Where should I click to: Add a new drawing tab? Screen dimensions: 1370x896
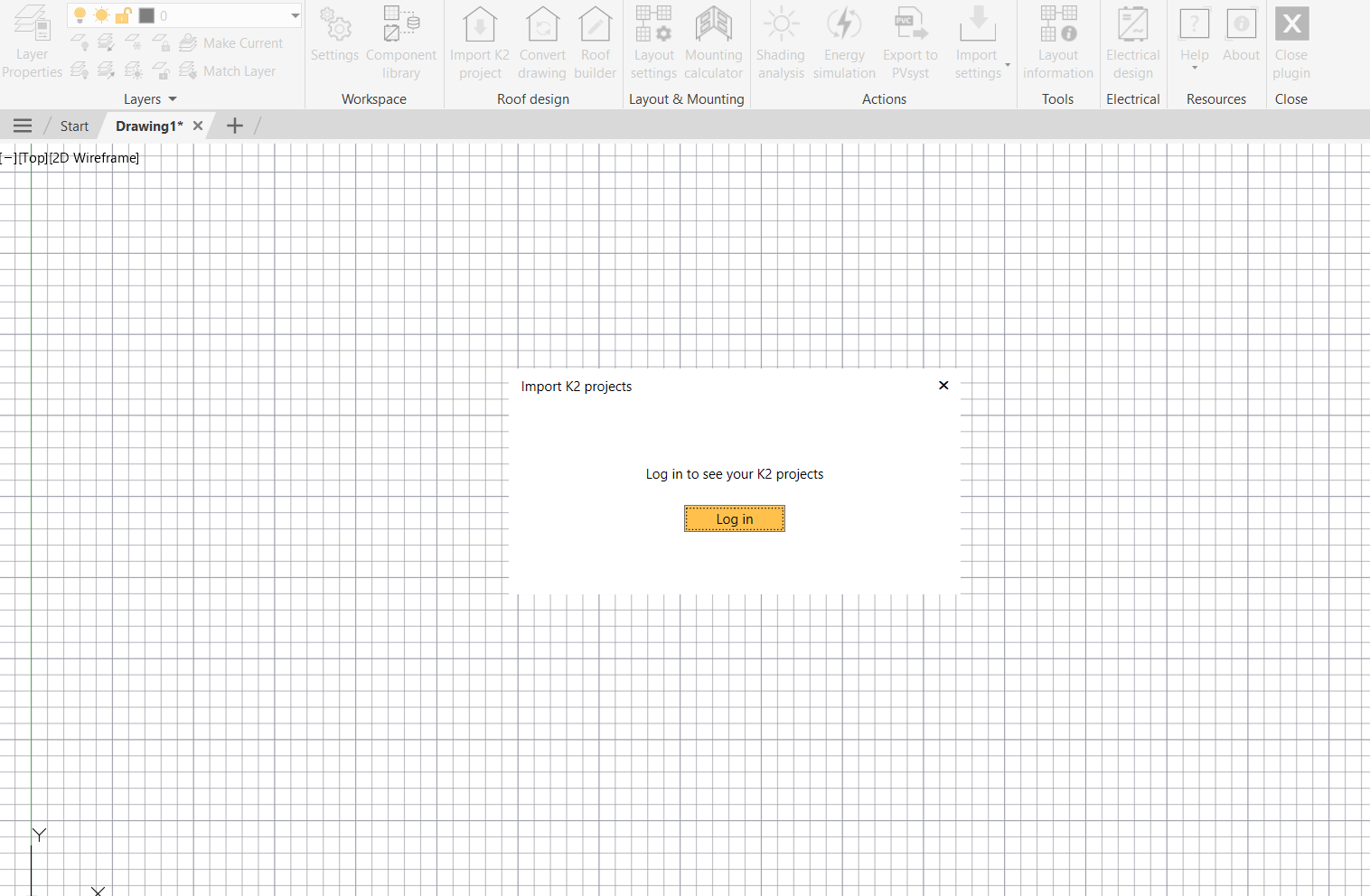point(234,126)
